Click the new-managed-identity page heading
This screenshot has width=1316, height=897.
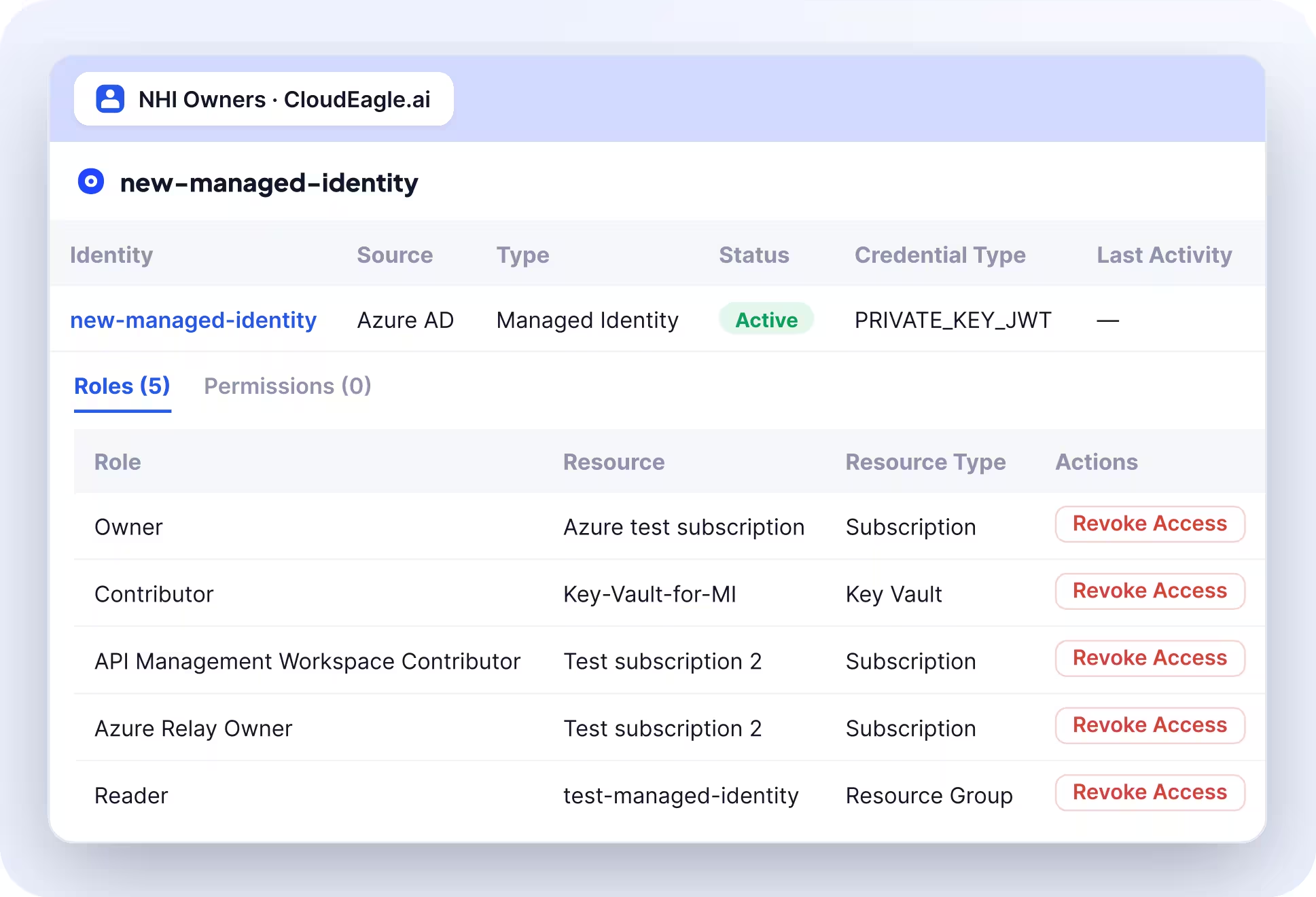click(x=269, y=183)
